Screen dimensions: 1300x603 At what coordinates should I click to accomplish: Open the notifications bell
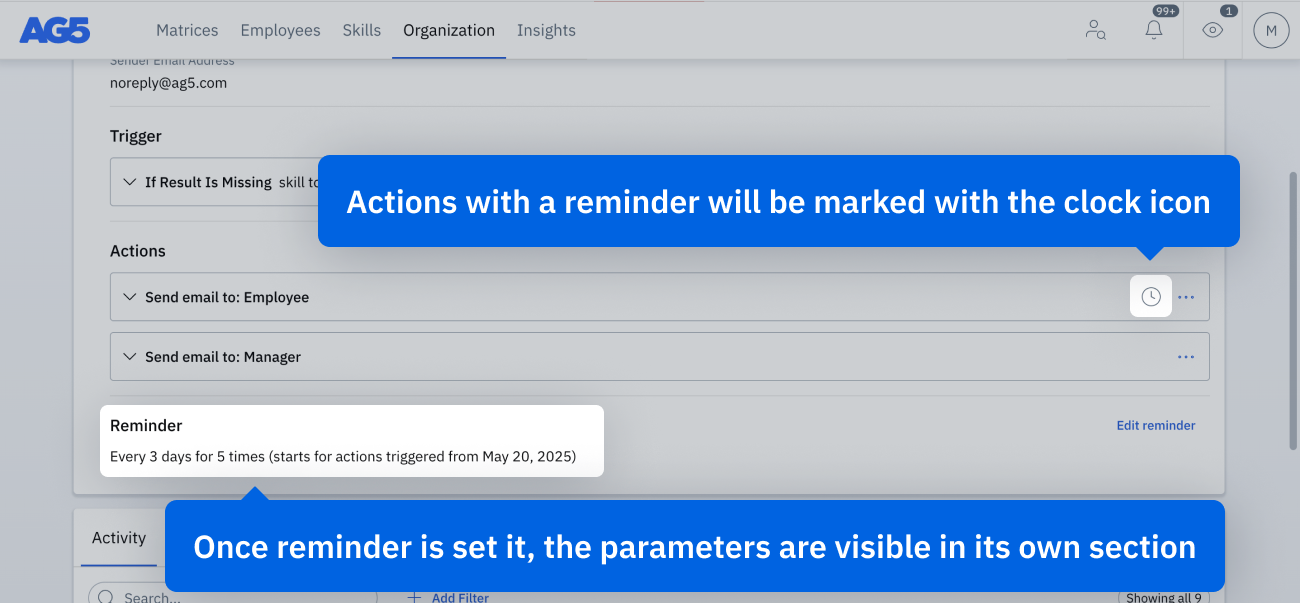click(x=1154, y=30)
